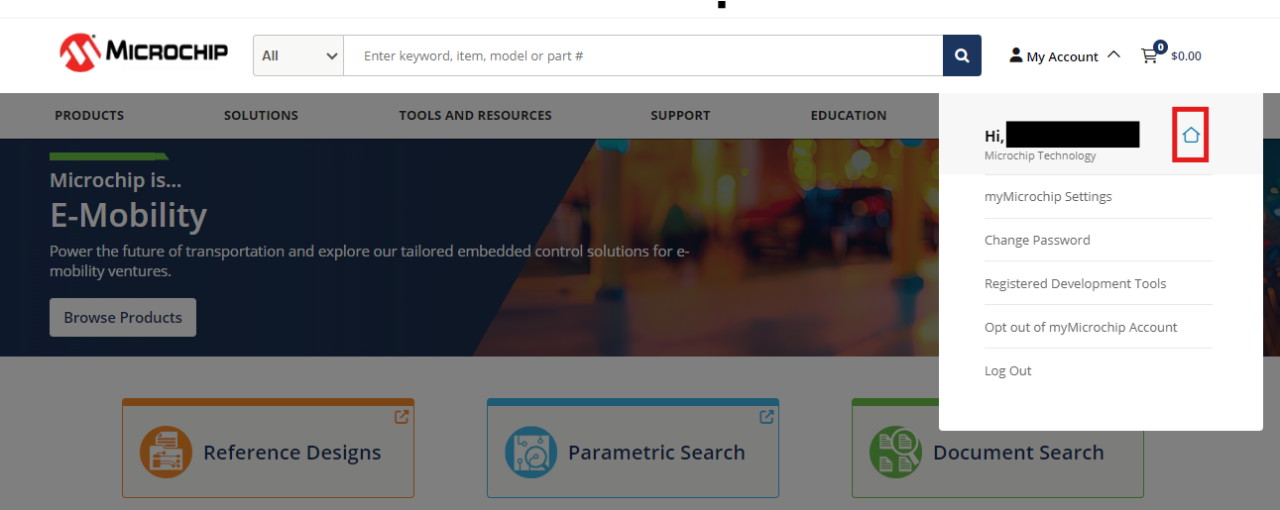The width and height of the screenshot is (1280, 510).
Task: Click the magnifying glass search button
Action: click(x=961, y=56)
